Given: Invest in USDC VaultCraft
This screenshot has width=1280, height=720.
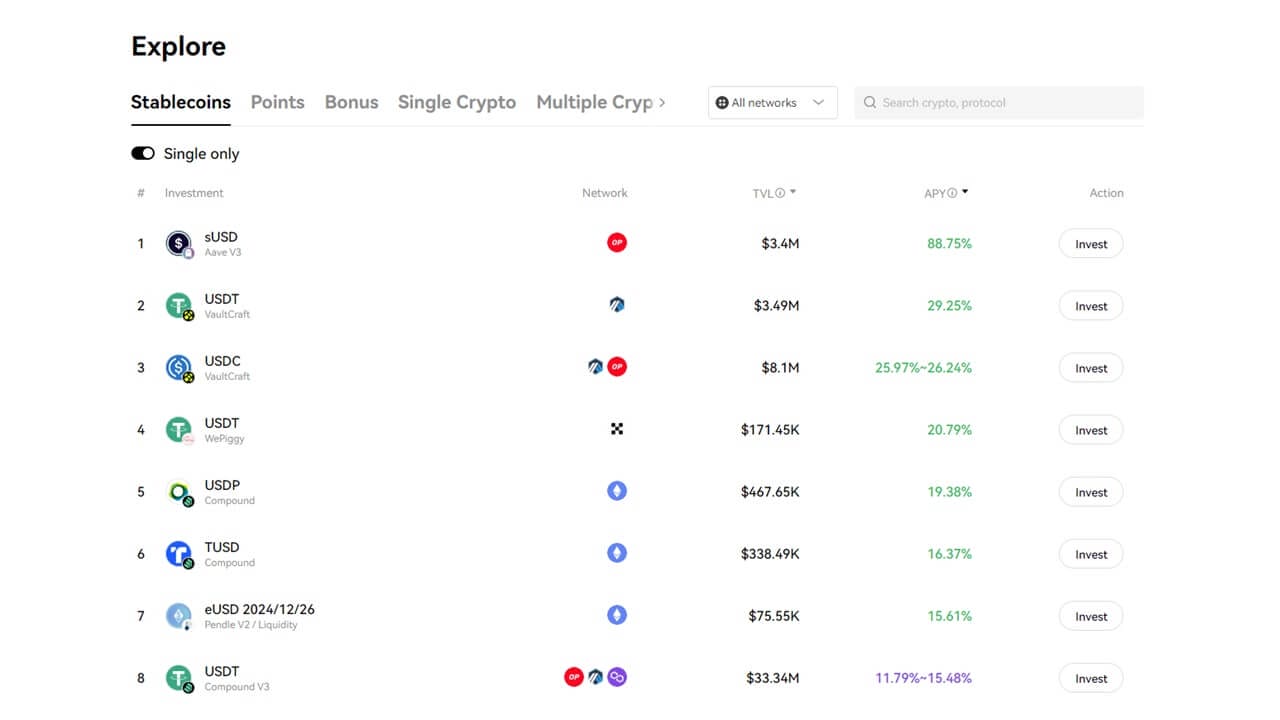Looking at the screenshot, I should [1091, 368].
